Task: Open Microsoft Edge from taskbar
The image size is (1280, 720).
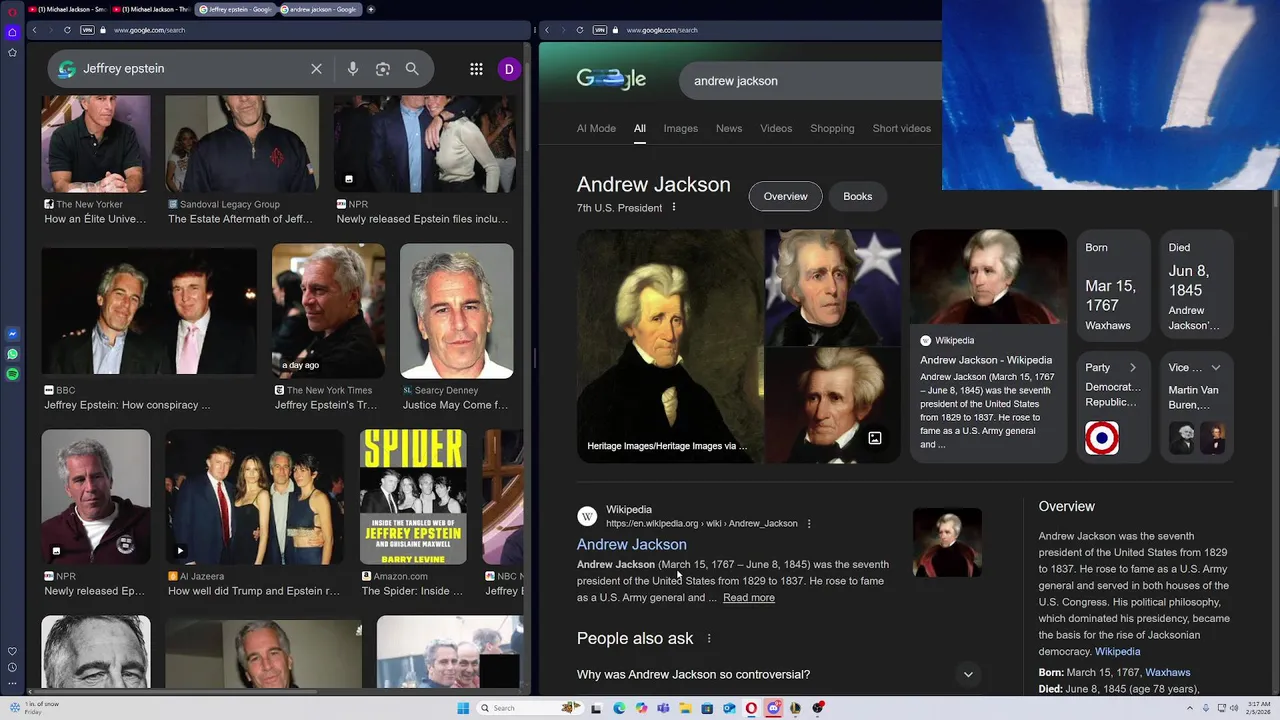Action: (x=619, y=708)
